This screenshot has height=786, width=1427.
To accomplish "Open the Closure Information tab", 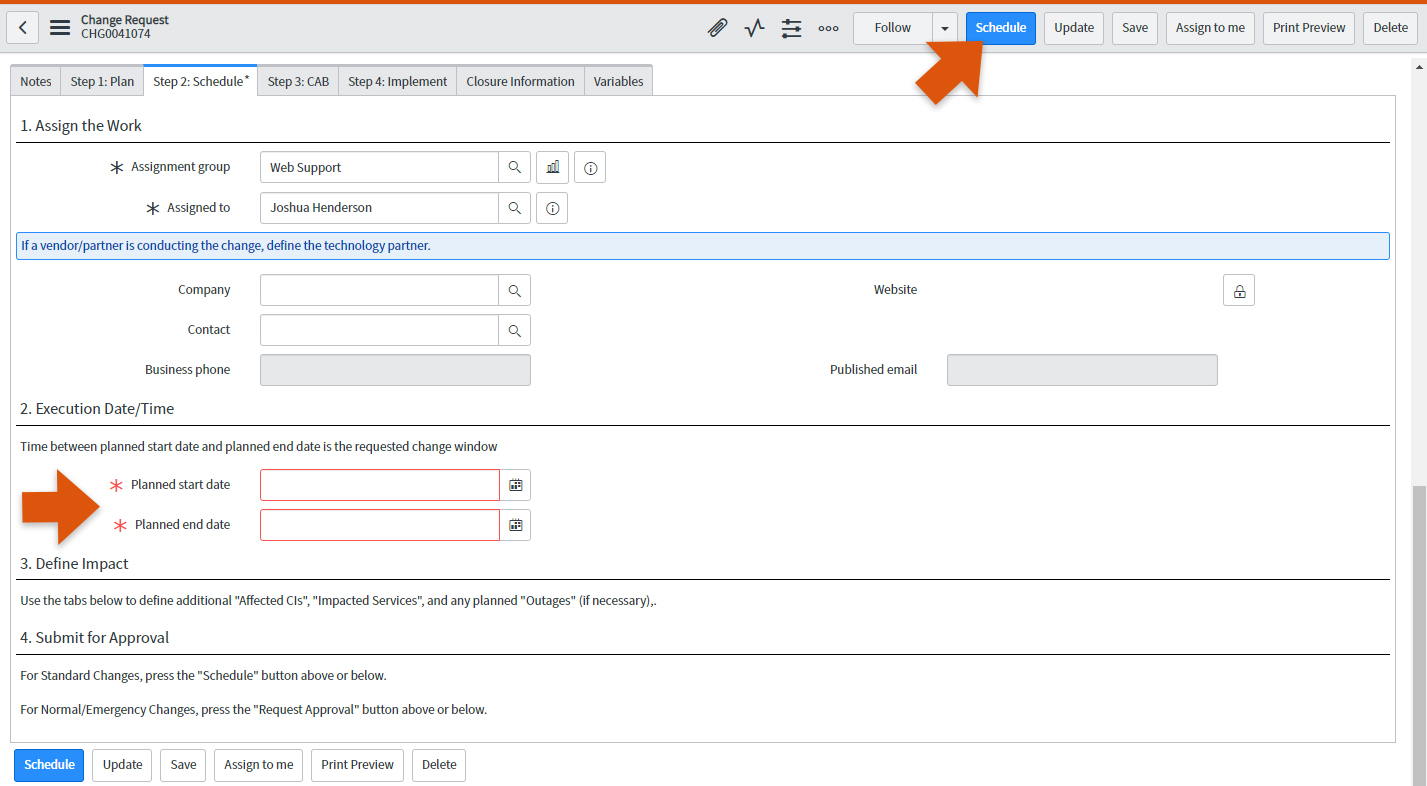I will (520, 82).
